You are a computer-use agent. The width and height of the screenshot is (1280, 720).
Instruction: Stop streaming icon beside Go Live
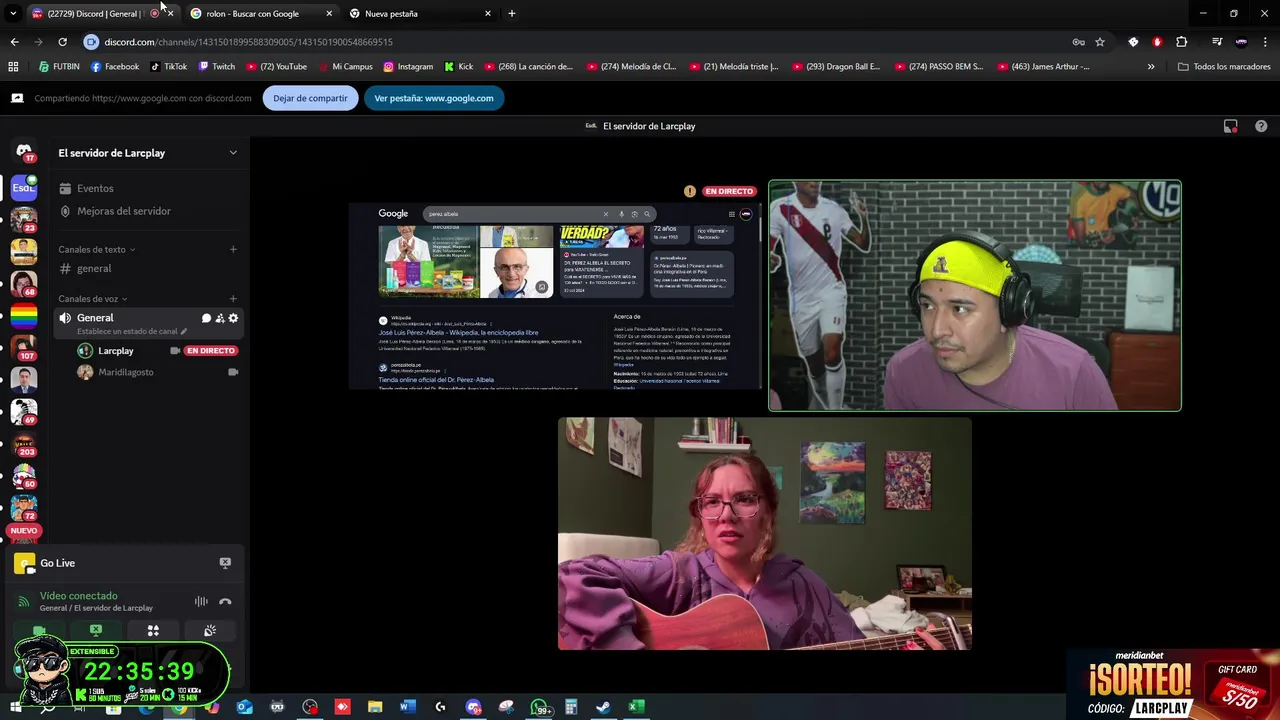tap(225, 563)
